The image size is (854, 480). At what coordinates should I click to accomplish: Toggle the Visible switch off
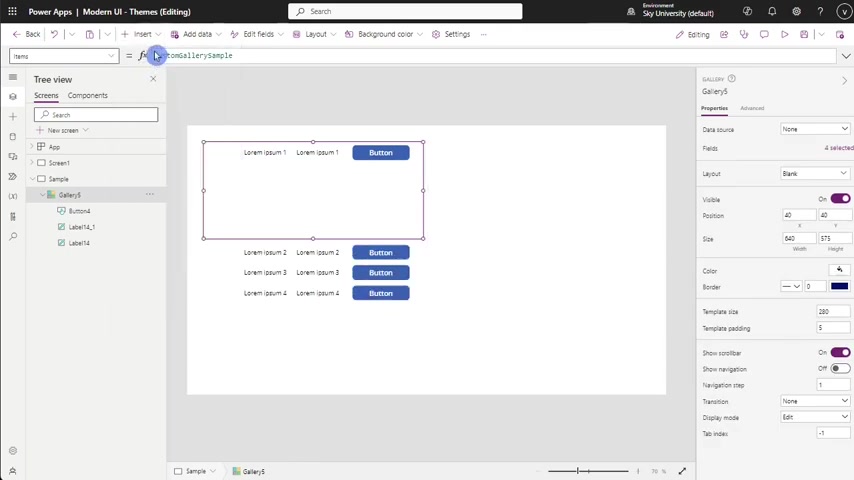[840, 199]
